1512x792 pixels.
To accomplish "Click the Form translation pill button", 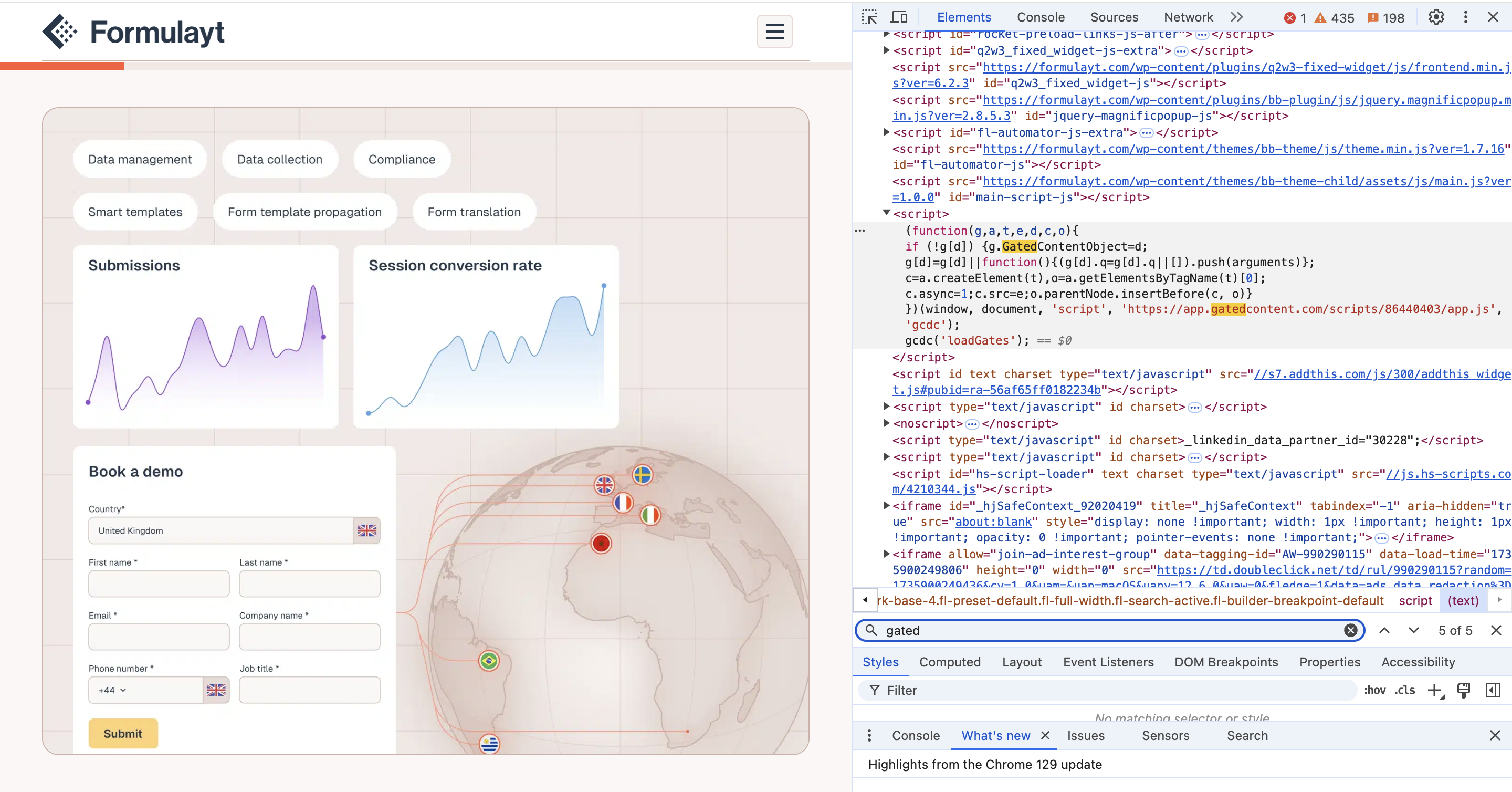I will tap(474, 212).
